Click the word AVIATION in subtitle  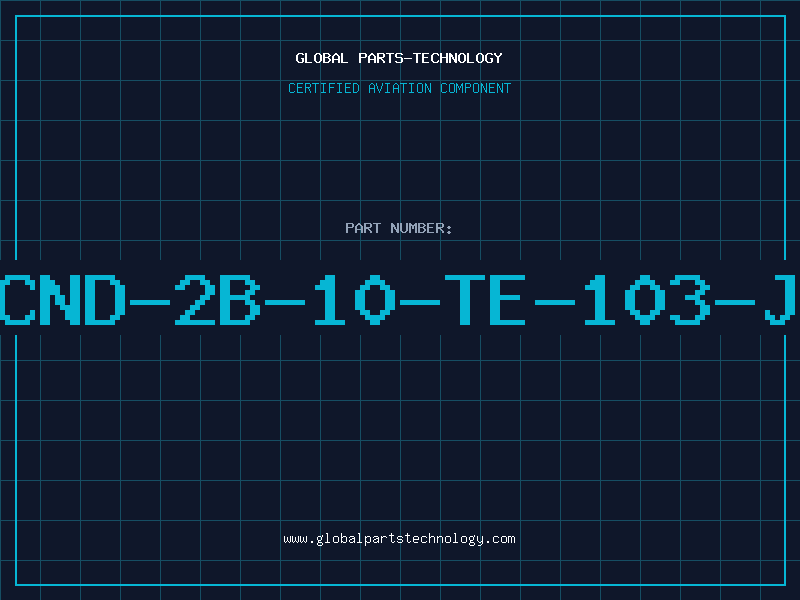point(399,88)
